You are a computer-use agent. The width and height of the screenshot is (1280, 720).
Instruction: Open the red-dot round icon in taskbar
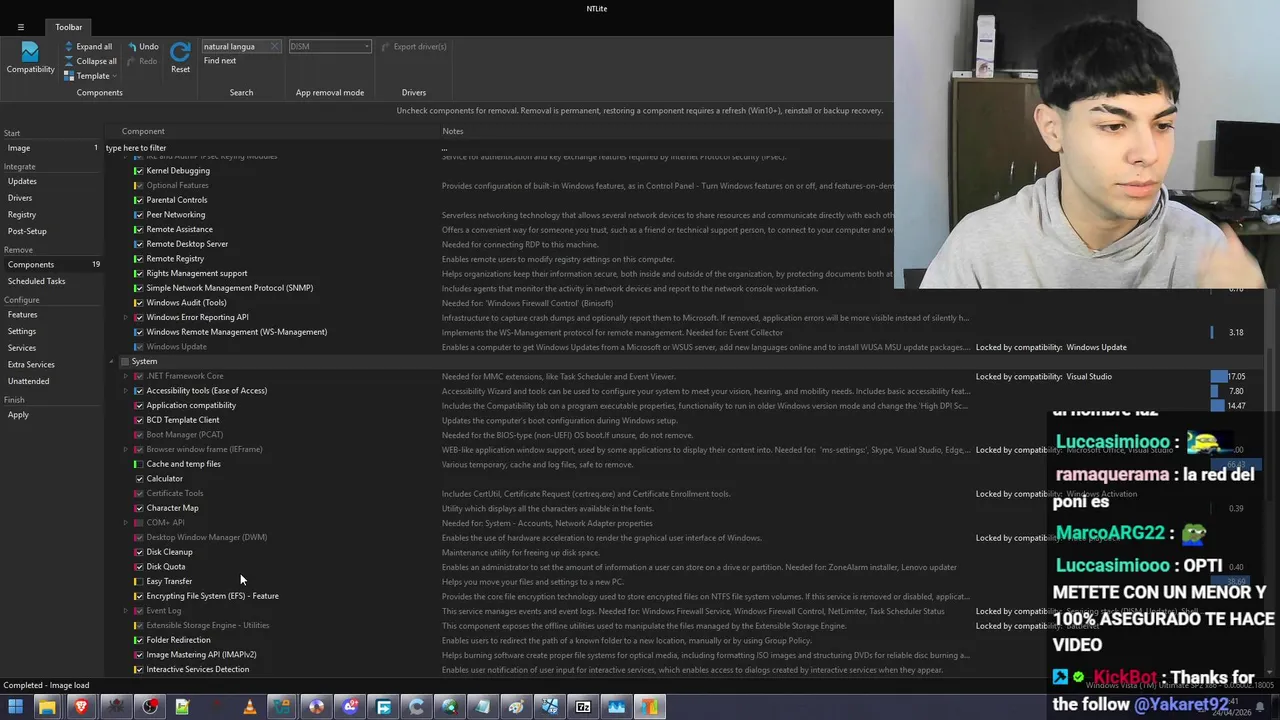(149, 707)
